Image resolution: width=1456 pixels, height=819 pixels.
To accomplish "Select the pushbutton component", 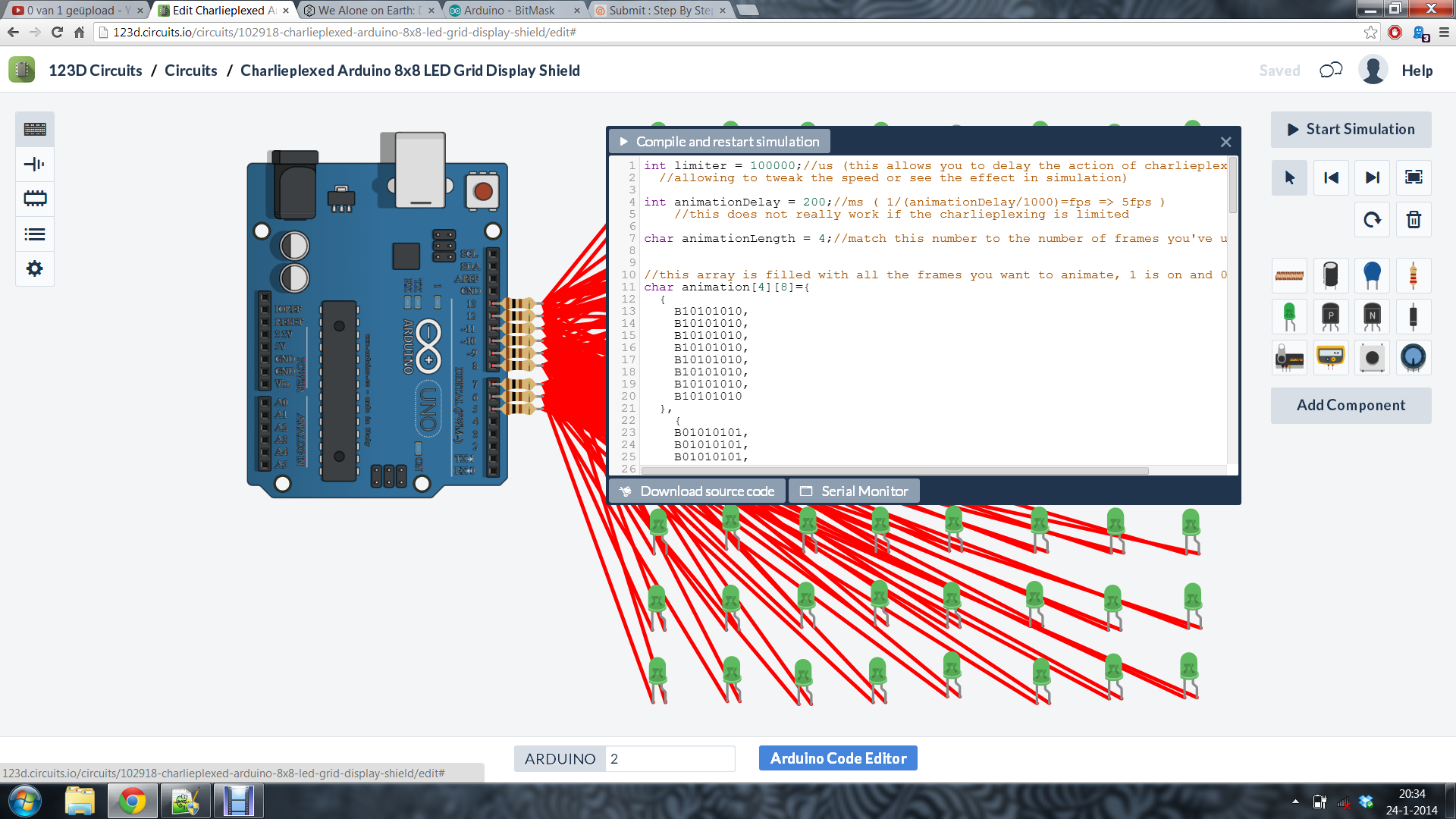I will (1373, 357).
